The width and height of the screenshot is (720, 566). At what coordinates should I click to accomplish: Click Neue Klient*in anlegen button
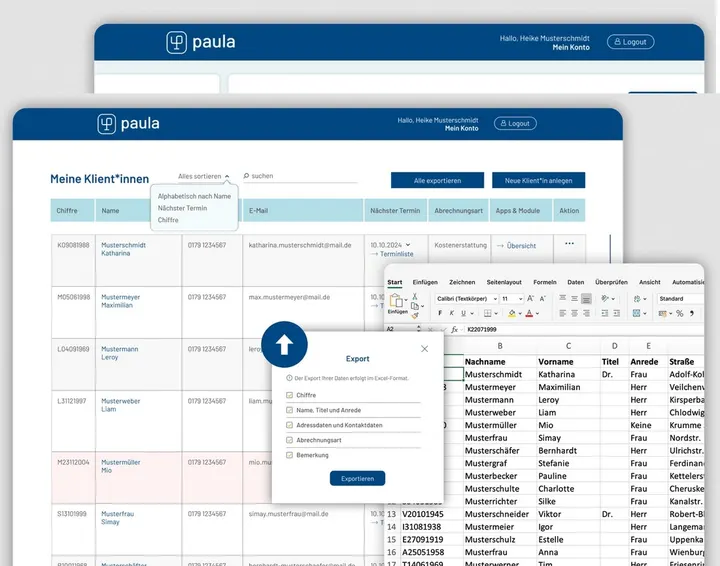pos(539,180)
